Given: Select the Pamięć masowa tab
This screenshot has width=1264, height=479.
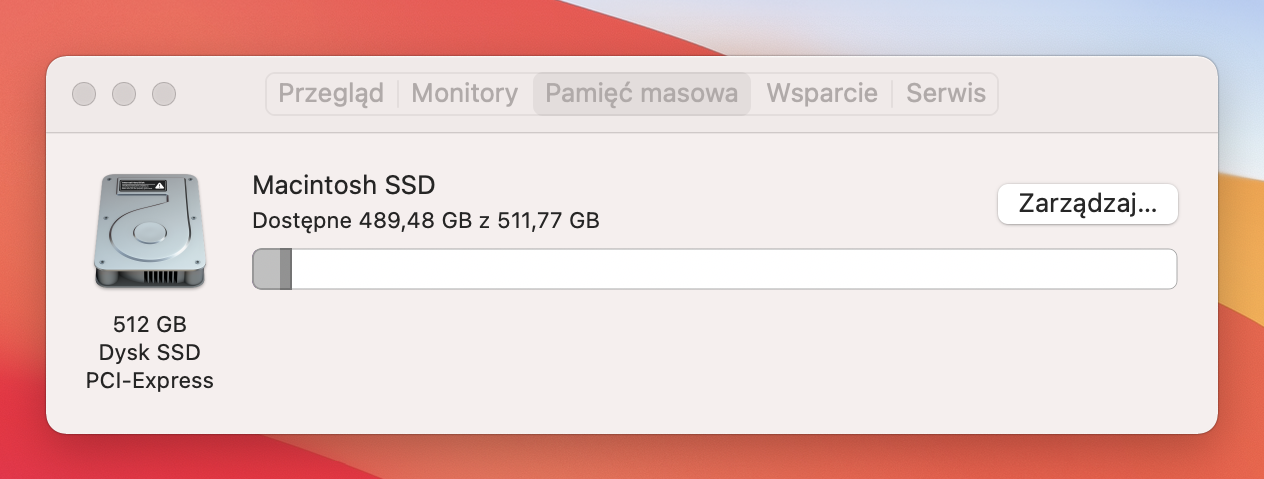Looking at the screenshot, I should point(642,94).
